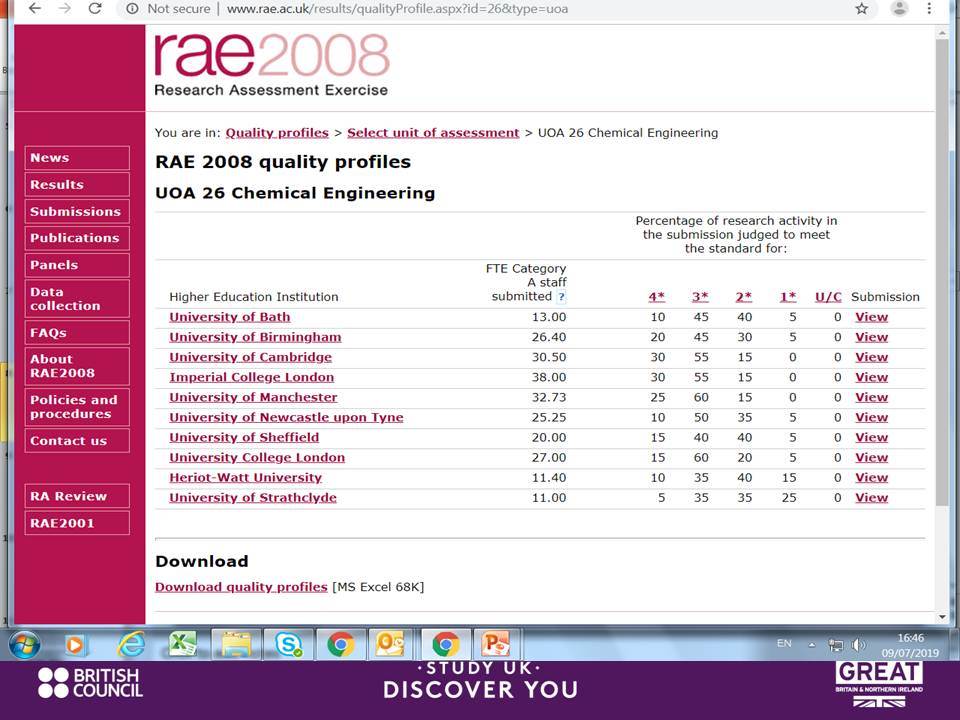
Task: Open University of Cambridge link
Action: 250,358
